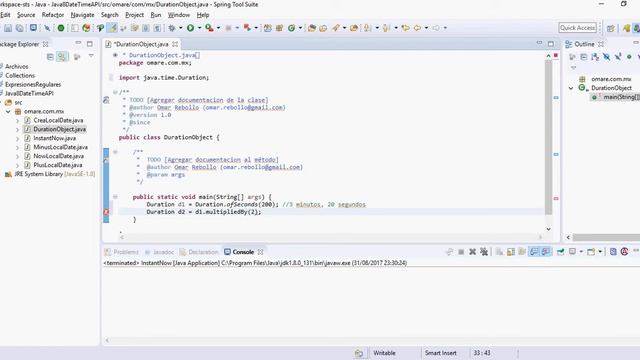Click the Back navigation yellow arrow
Image resolution: width=640 pixels, height=360 pixels.
tap(417, 28)
